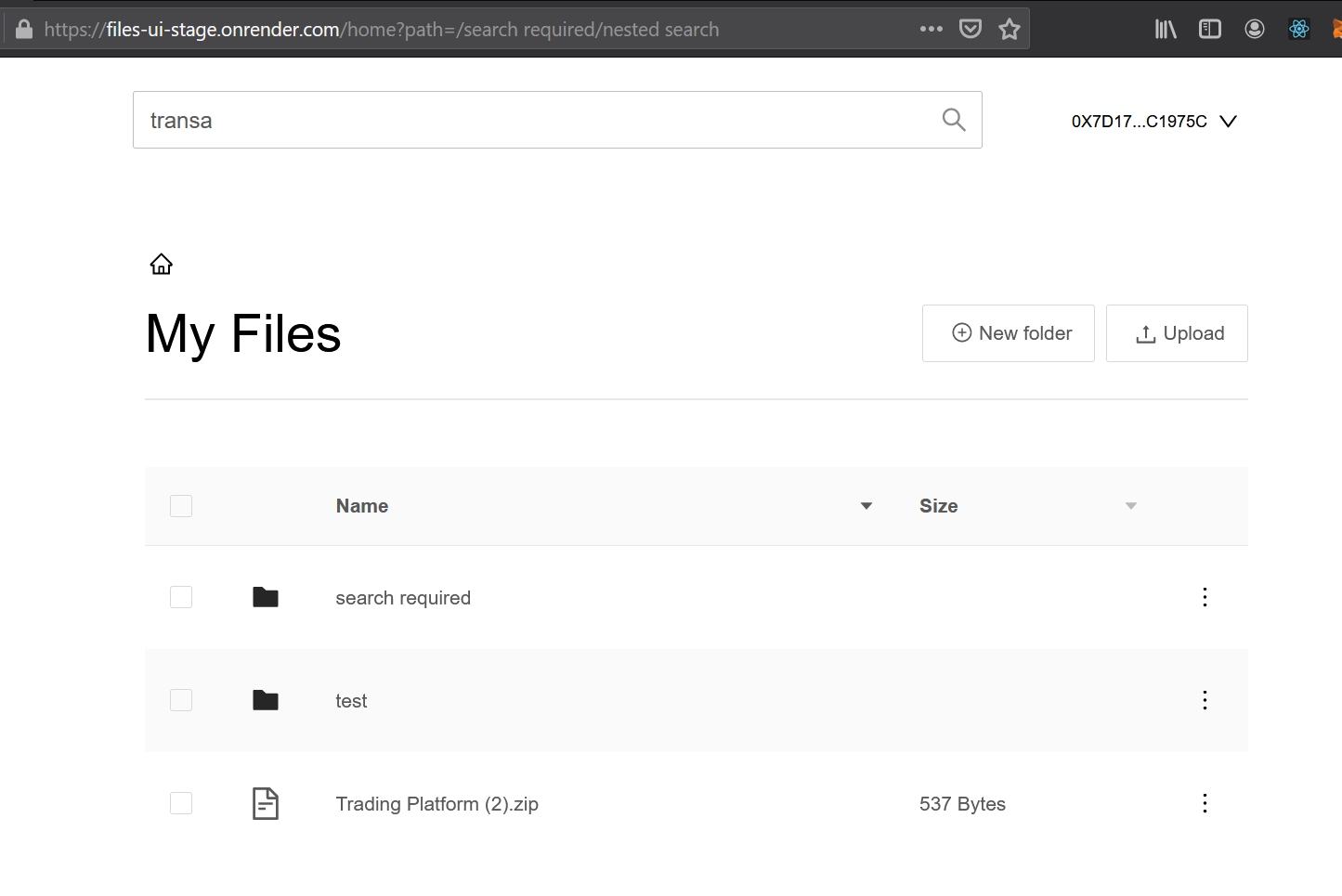
Task: Bookmark the page using the star icon
Action: pyautogui.click(x=1010, y=29)
